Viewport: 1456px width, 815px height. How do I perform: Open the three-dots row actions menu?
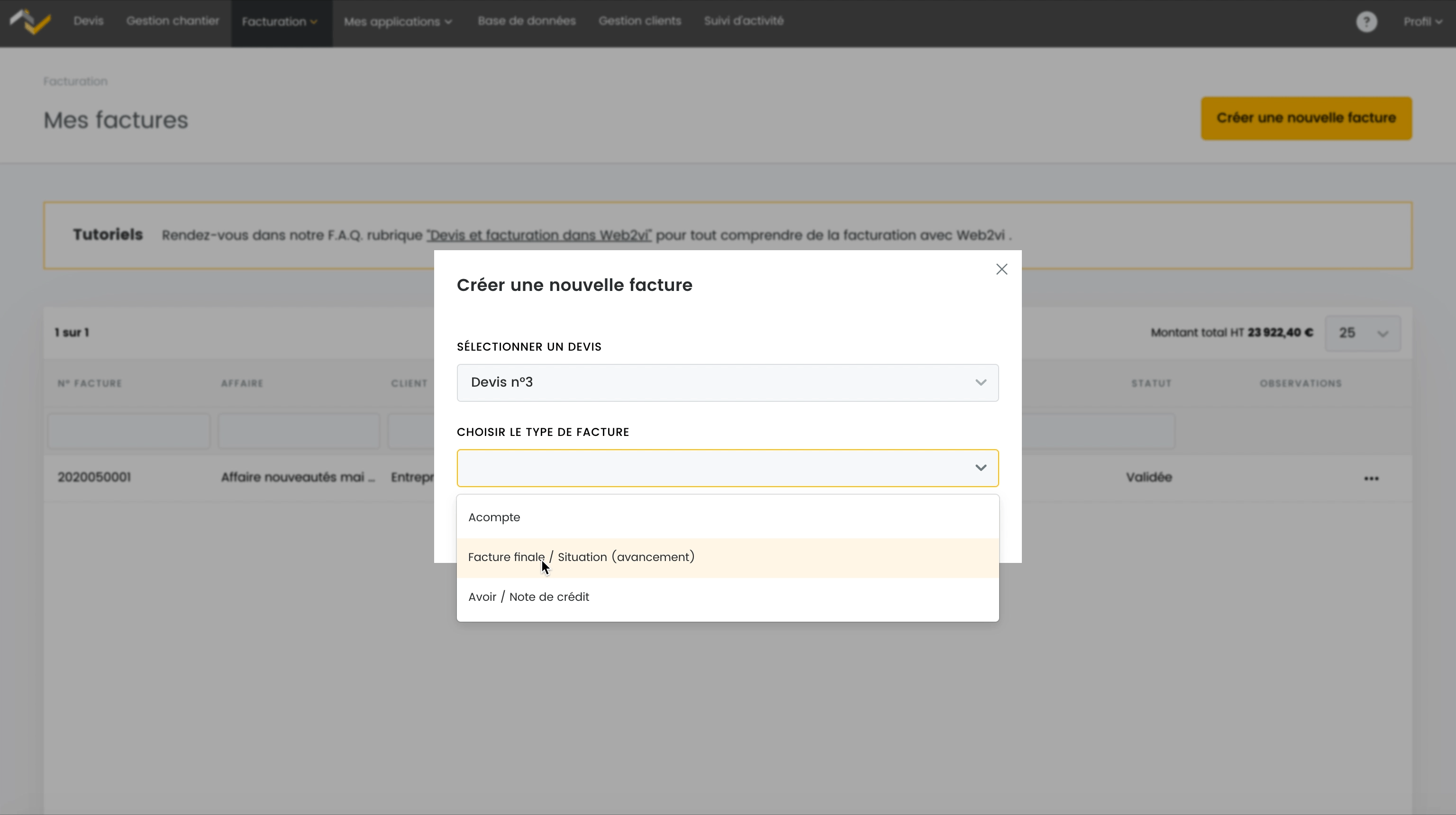(1371, 478)
